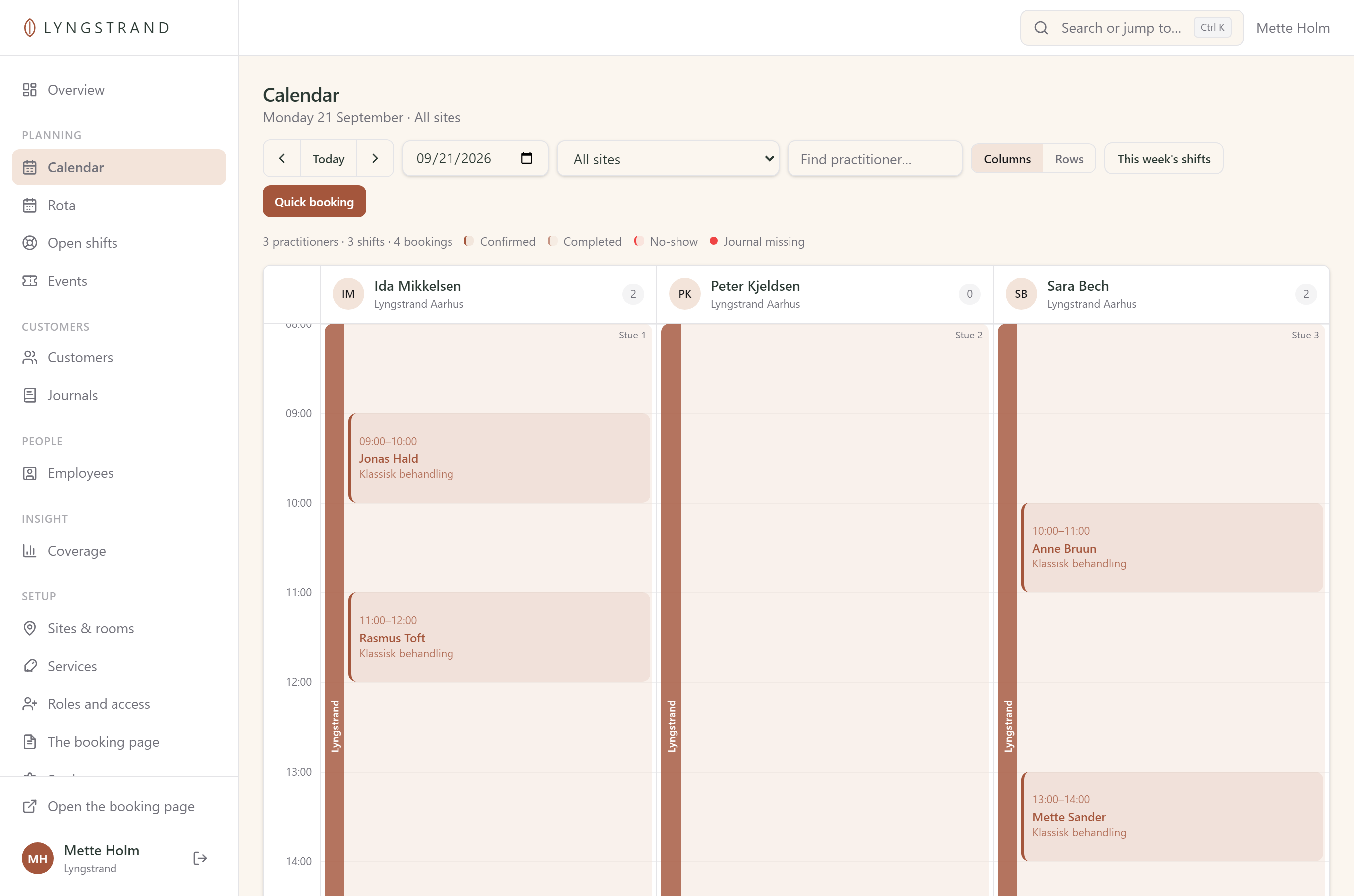Open Jonas Hald 09:00–10:00 booking
Image resolution: width=1354 pixels, height=896 pixels.
[x=499, y=458]
